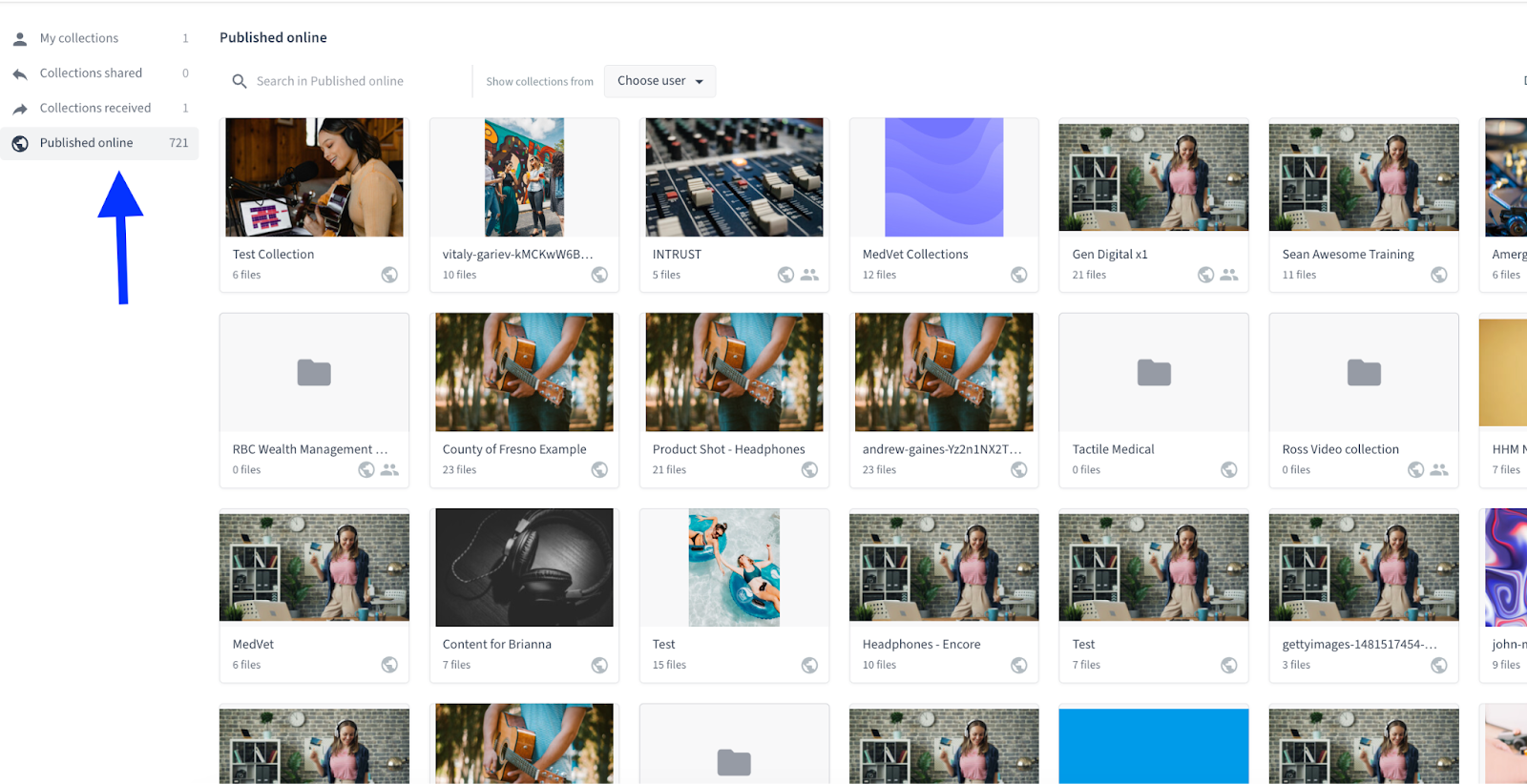Click globe icon on MedVet Collections card
The width and height of the screenshot is (1527, 784).
pos(1019,275)
